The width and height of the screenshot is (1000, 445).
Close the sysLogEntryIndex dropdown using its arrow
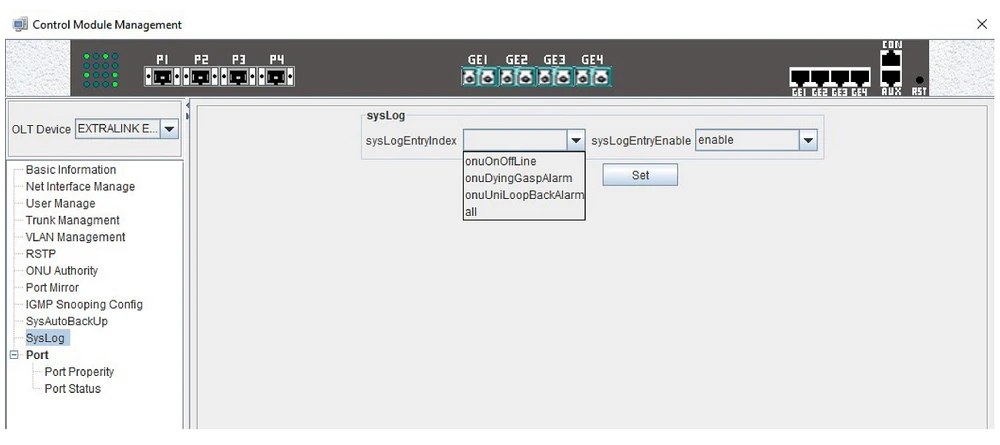576,141
